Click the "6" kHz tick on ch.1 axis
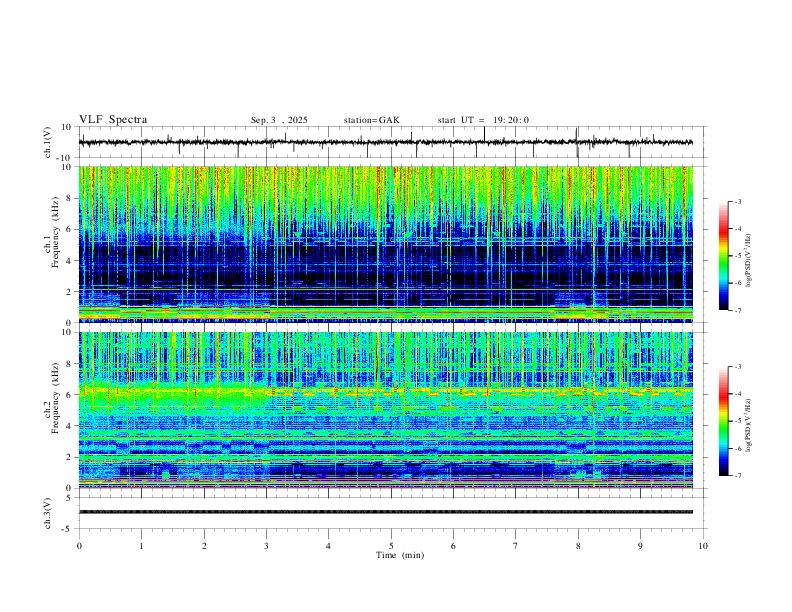The image size is (792, 612). coord(69,229)
